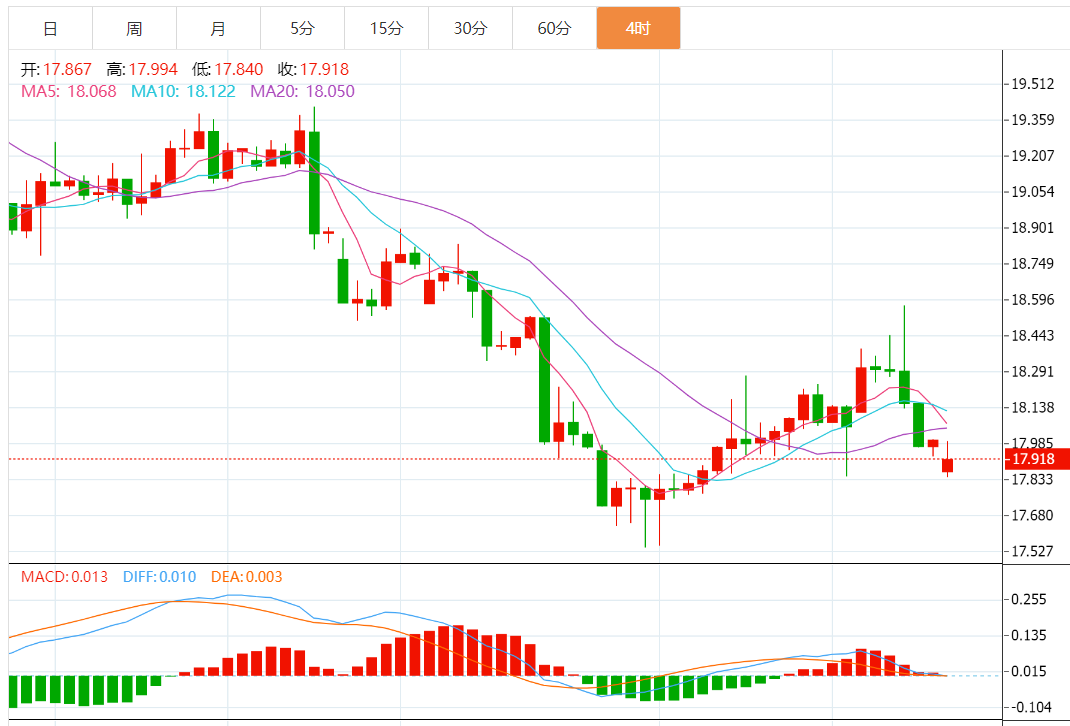The width and height of the screenshot is (1070, 726).
Task: Switch chart to 5分 interval
Action: 302,28
